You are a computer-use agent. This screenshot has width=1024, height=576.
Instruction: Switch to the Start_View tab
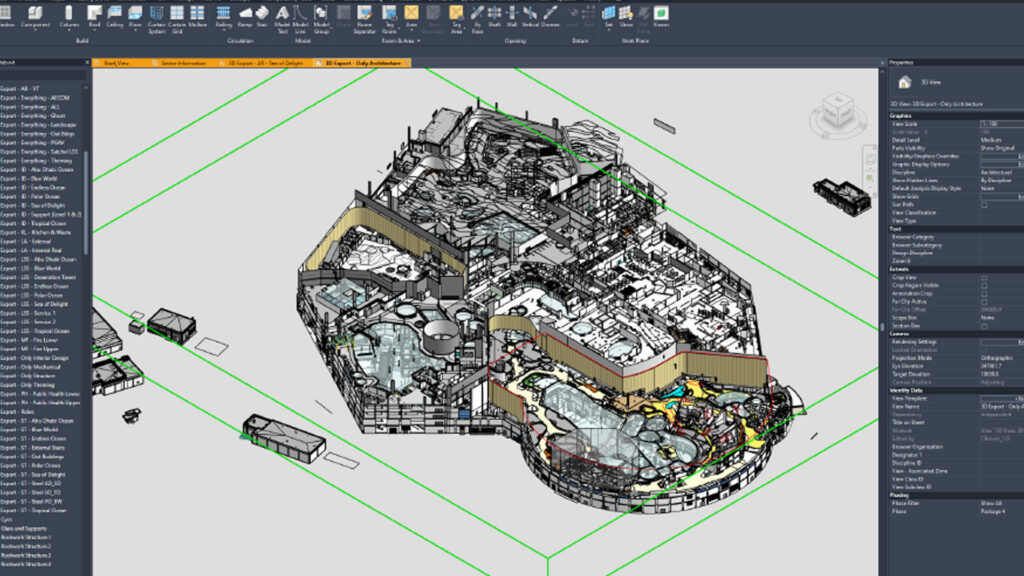click(x=118, y=63)
